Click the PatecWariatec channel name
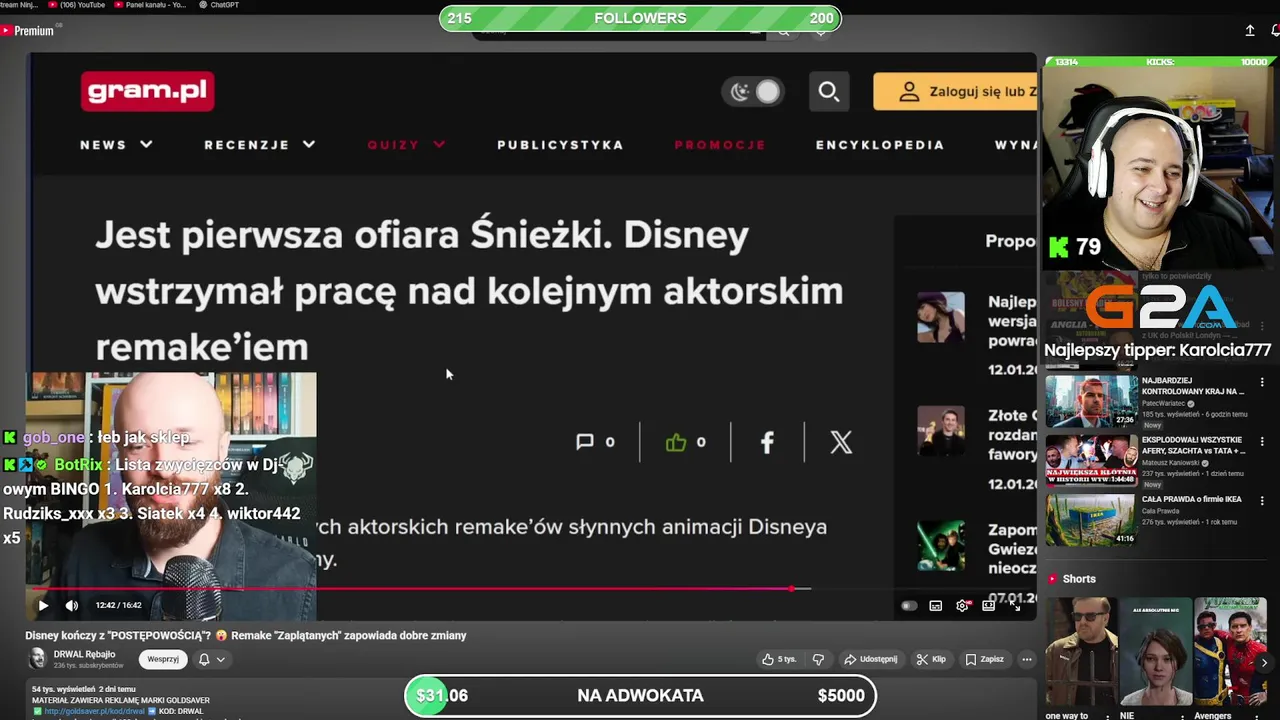 point(1164,404)
